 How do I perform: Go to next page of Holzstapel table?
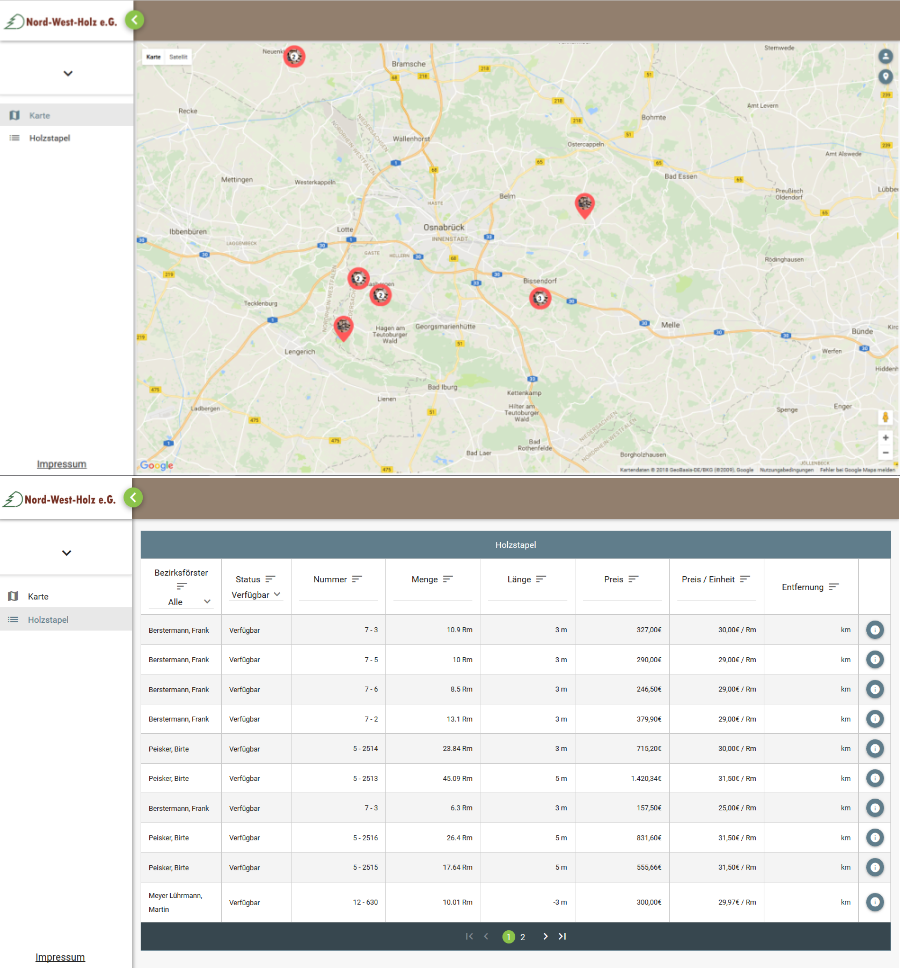point(545,937)
